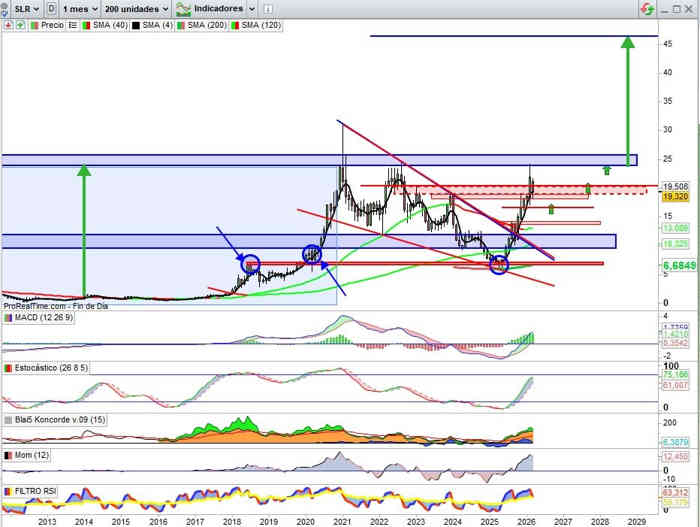Select the SMA (40) indicator label
The width and height of the screenshot is (700, 527).
click(112, 24)
